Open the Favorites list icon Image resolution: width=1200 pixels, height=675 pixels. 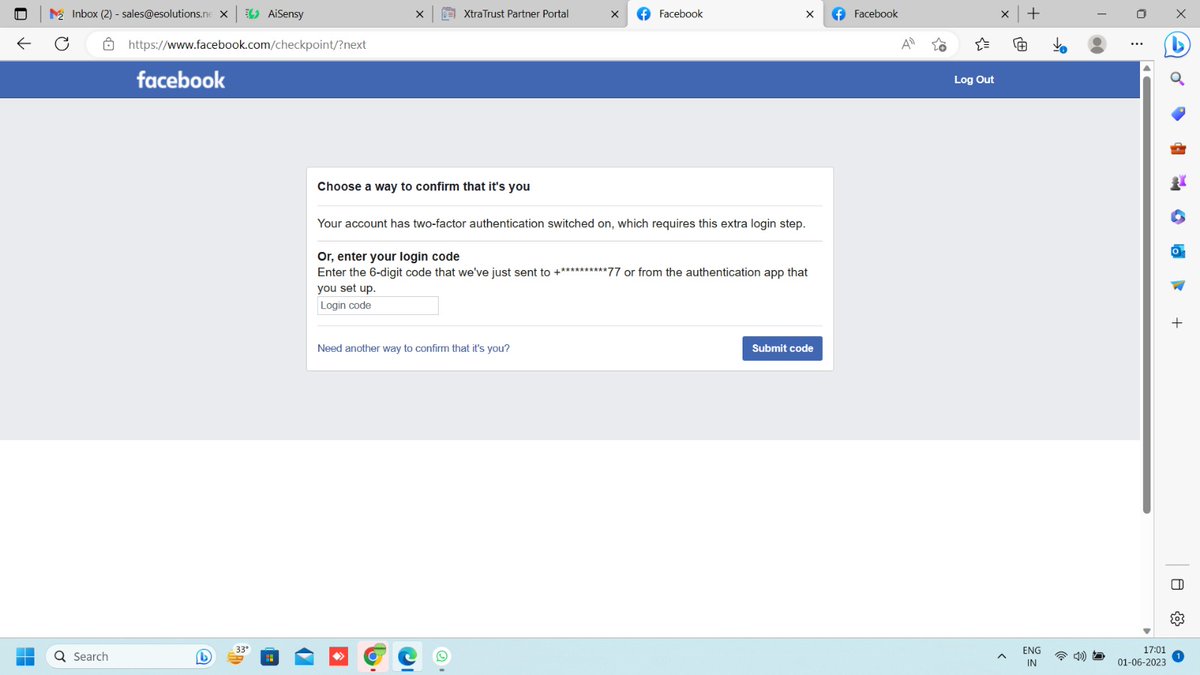tap(982, 44)
